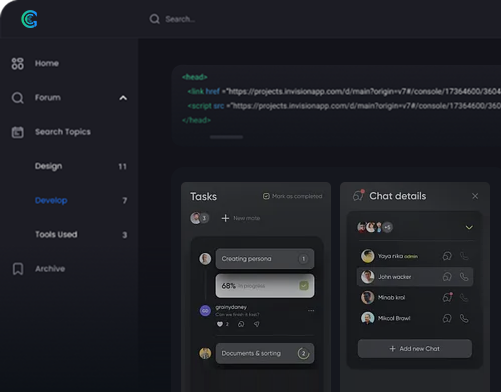Screen dimensions: 501x392
Task: Toggle the Mark as completed checkbox
Action: point(266,196)
